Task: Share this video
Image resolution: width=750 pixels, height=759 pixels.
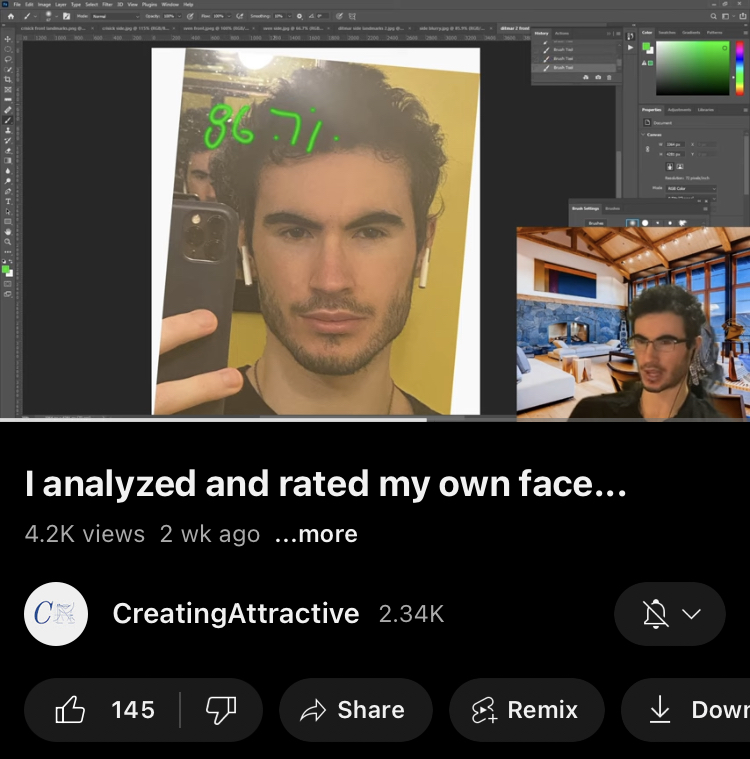Action: pyautogui.click(x=355, y=710)
